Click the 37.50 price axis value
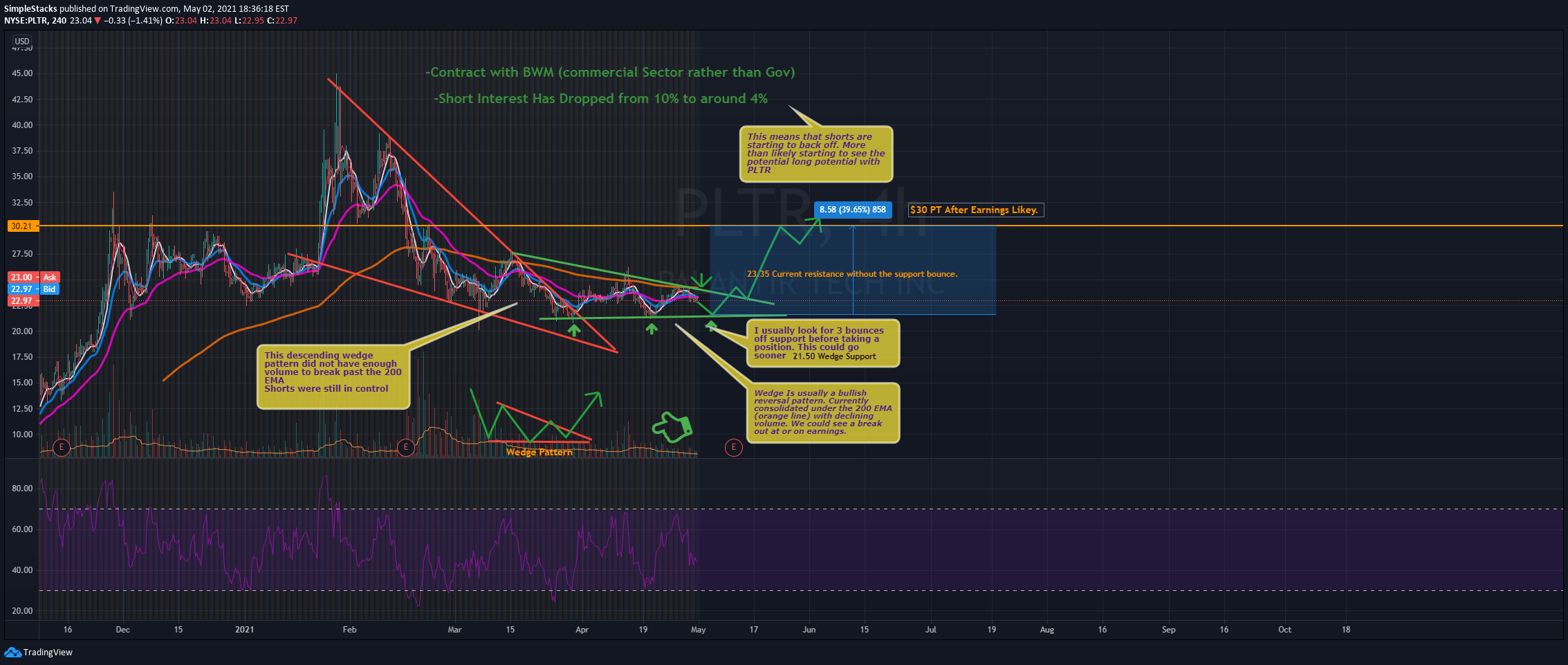Image resolution: width=1568 pixels, height=665 pixels. 22,151
